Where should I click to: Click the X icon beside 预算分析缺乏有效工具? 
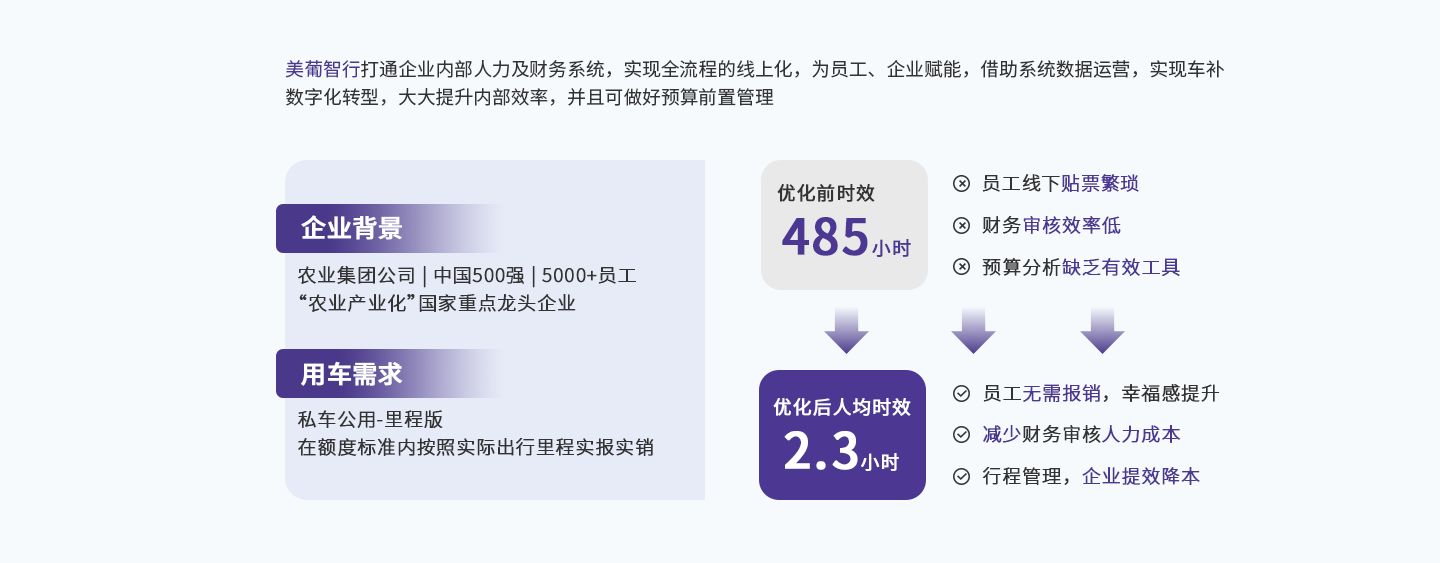click(961, 267)
